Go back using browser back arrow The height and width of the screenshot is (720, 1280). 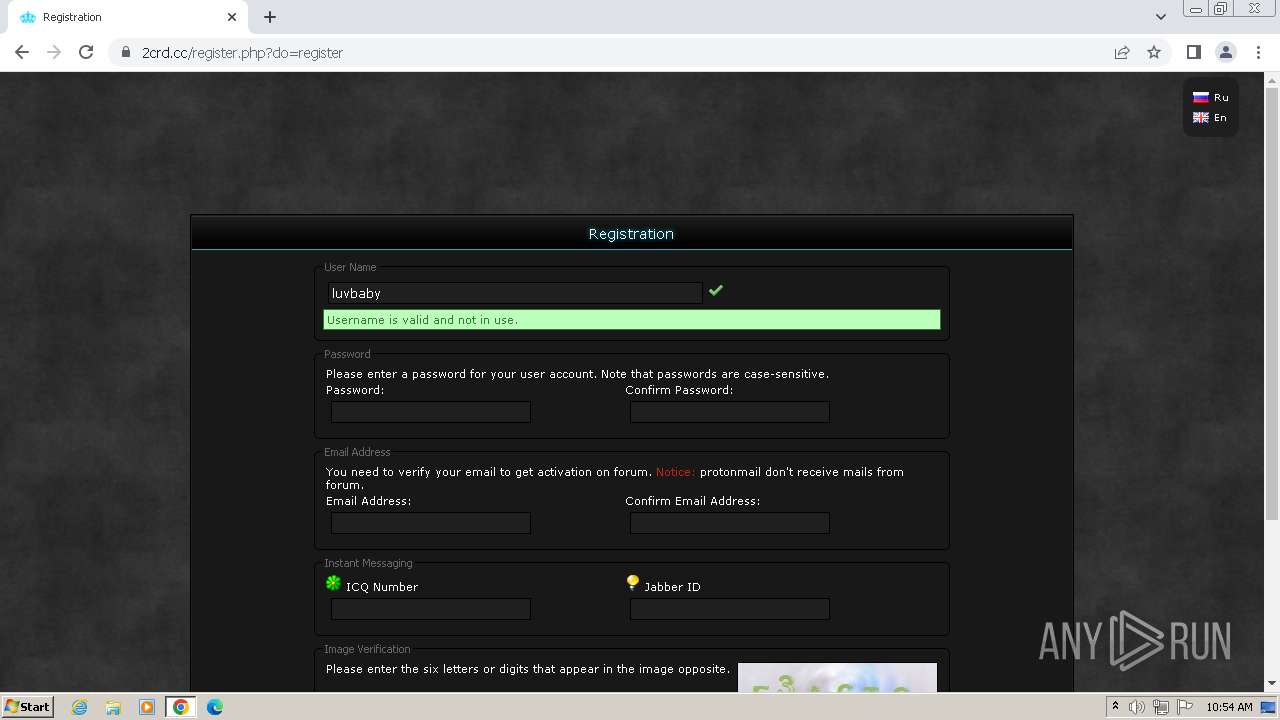pyautogui.click(x=22, y=52)
